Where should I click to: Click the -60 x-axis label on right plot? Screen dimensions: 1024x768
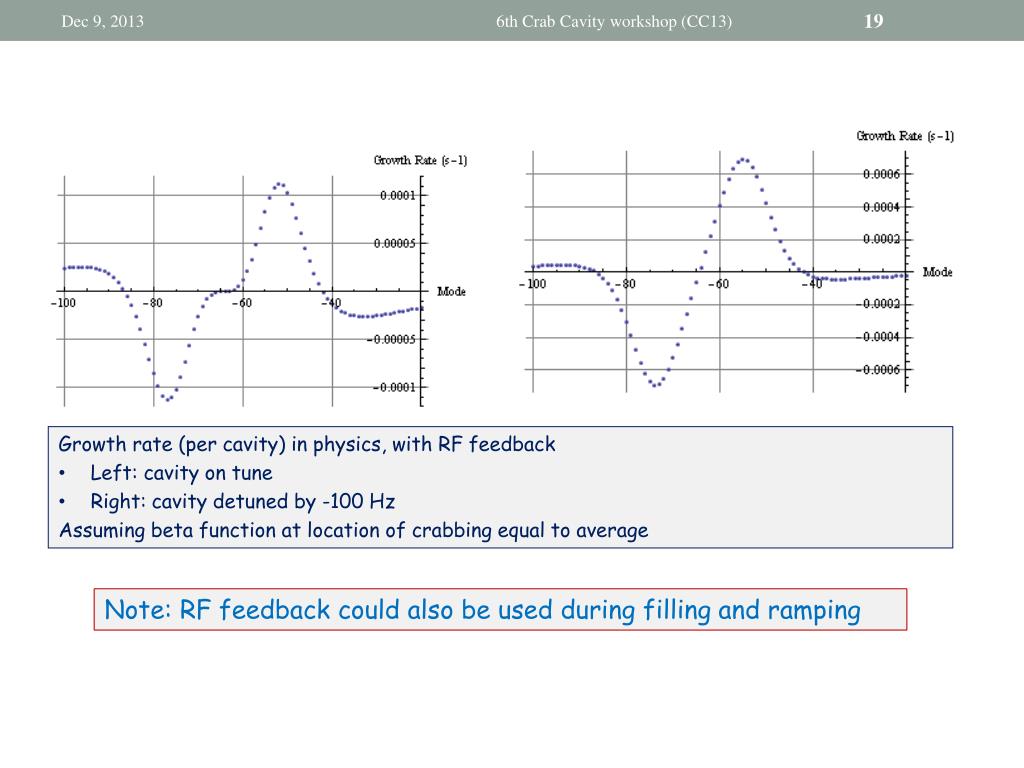(x=718, y=284)
